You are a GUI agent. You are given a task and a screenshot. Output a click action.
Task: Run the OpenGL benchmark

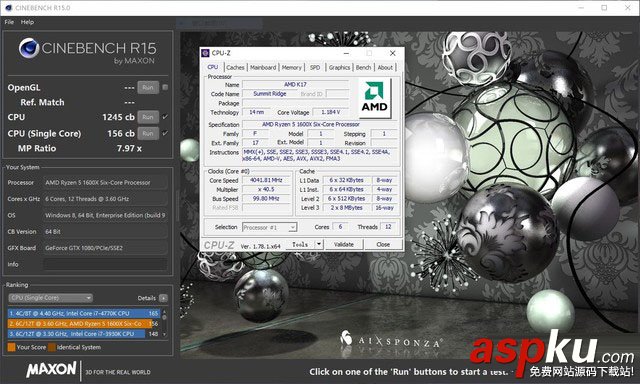point(148,87)
